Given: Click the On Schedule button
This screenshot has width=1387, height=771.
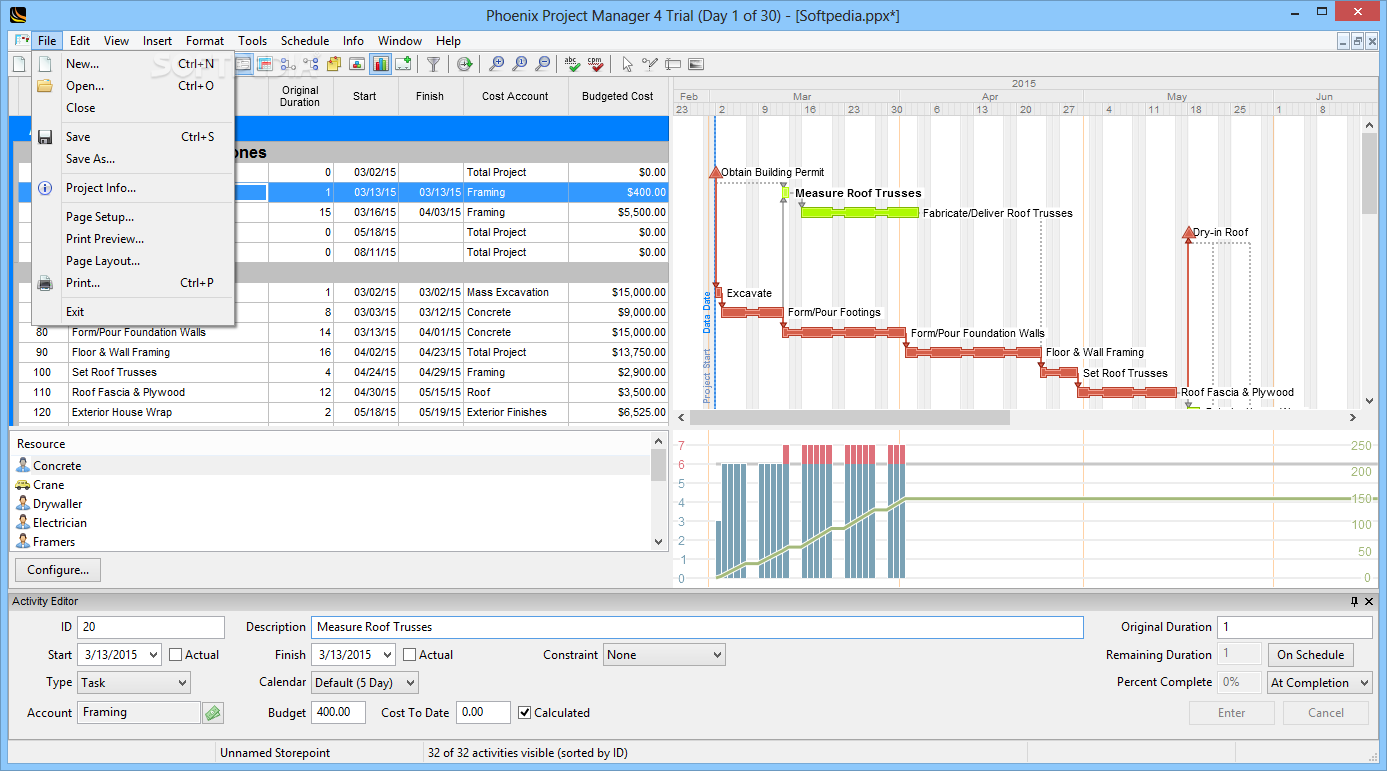Looking at the screenshot, I should (x=1311, y=655).
